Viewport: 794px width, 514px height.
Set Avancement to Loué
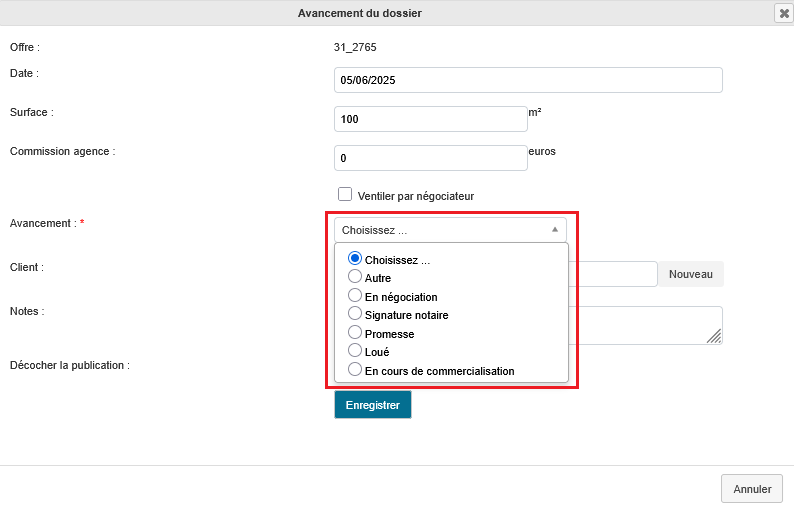point(354,351)
